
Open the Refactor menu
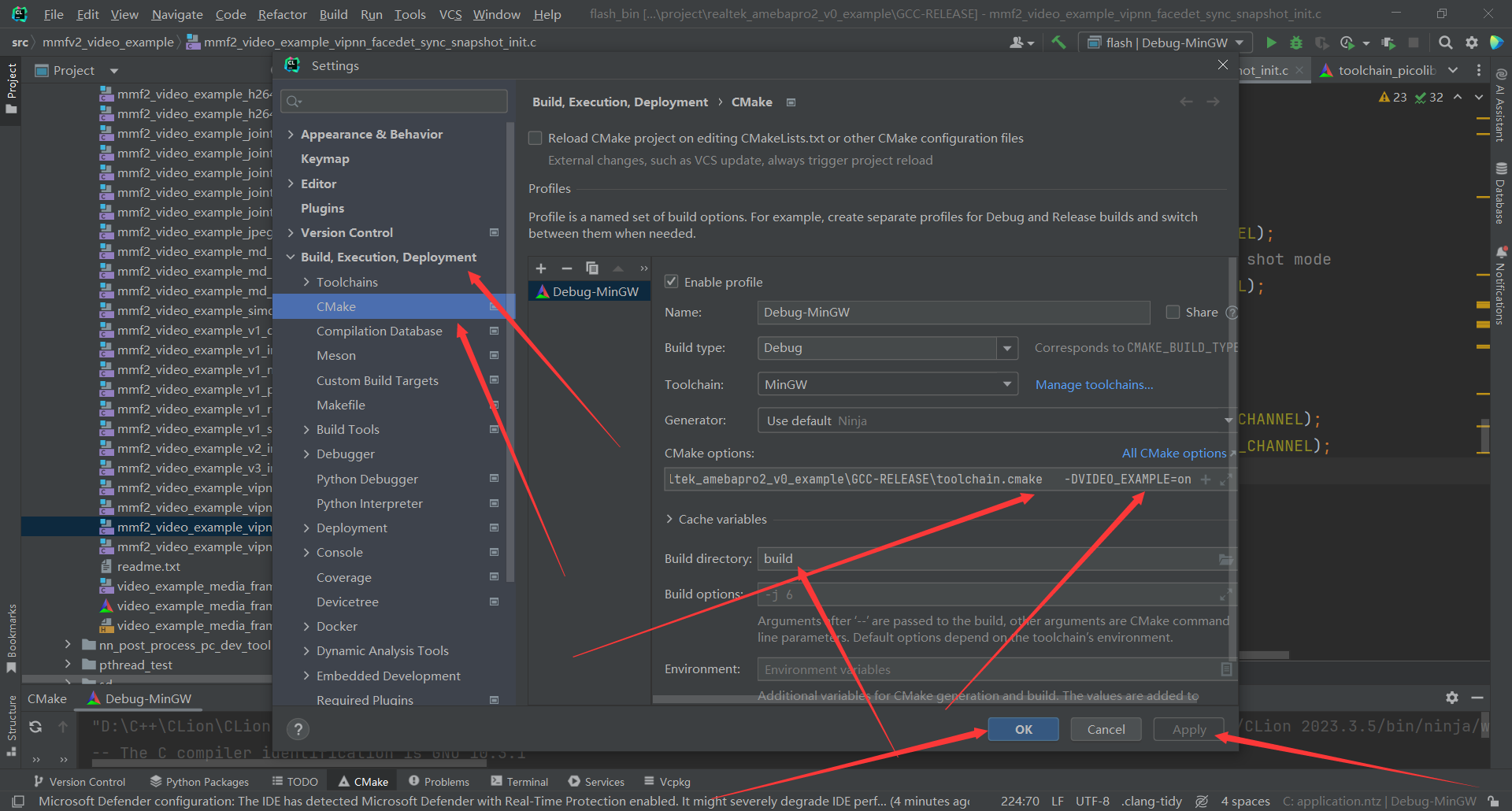(x=282, y=14)
